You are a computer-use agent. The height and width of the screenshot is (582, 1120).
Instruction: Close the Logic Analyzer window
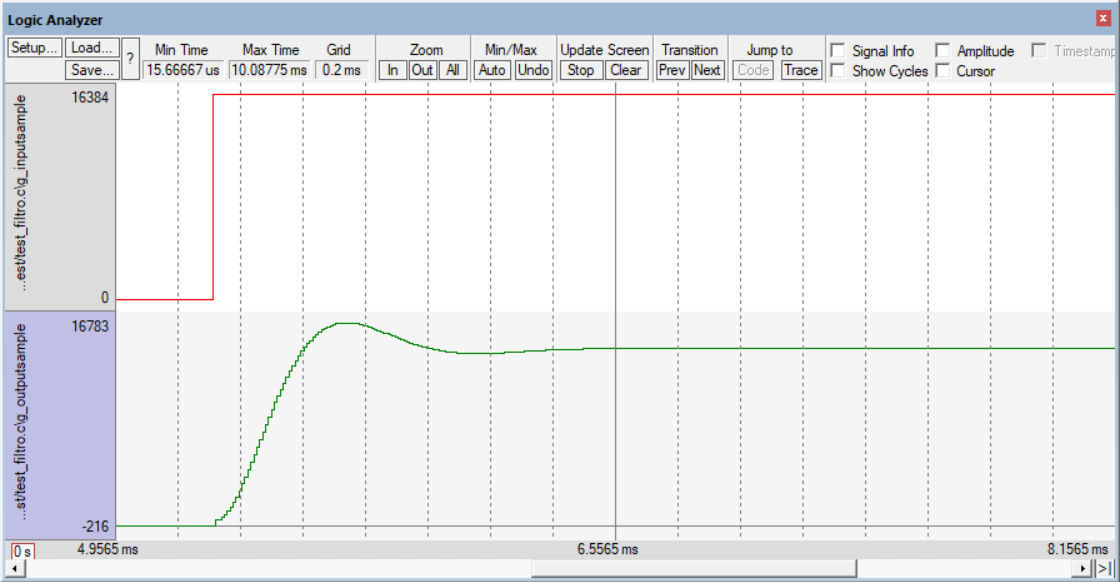(x=1103, y=19)
